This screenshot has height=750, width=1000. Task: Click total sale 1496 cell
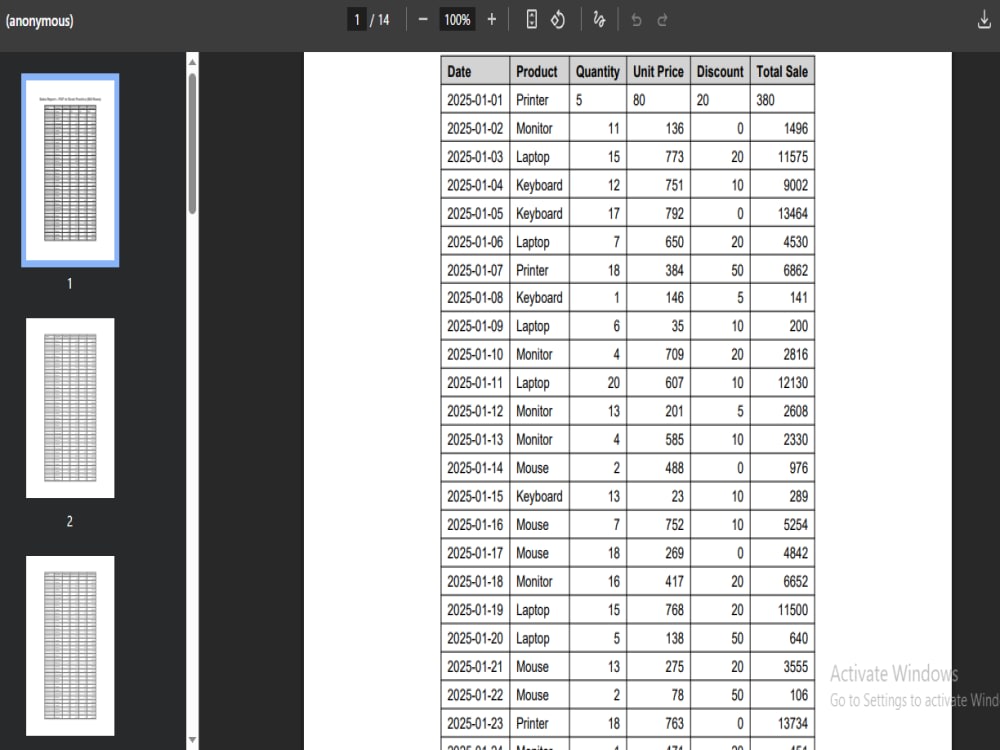coord(782,128)
